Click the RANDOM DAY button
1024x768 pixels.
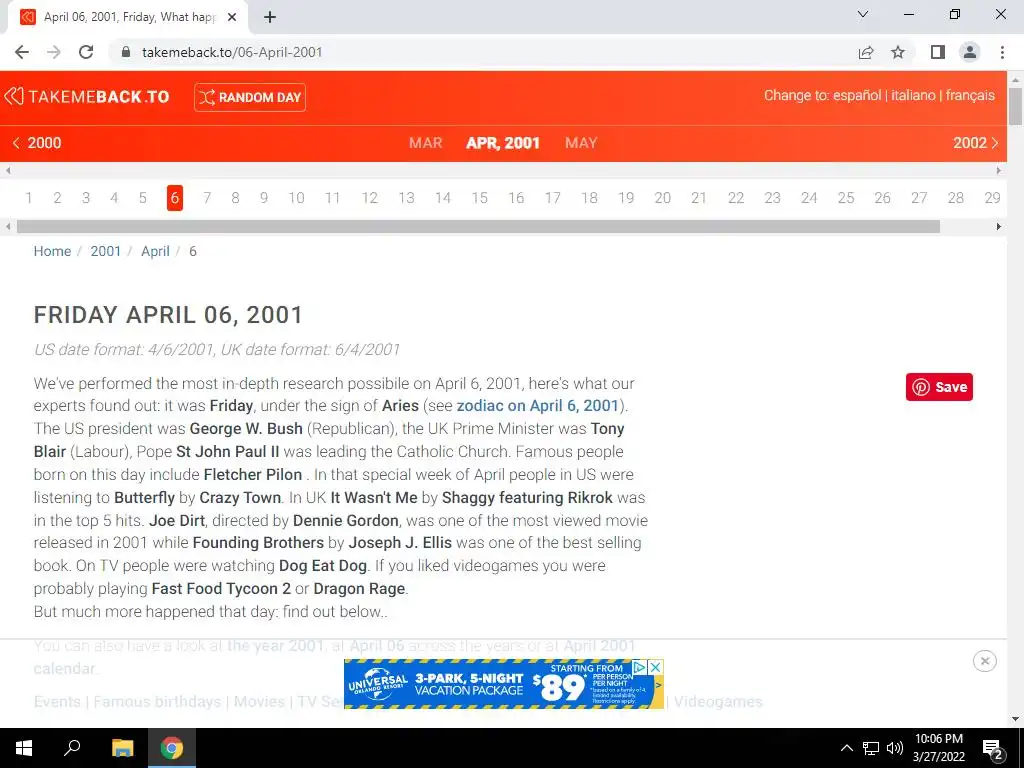(x=249, y=97)
